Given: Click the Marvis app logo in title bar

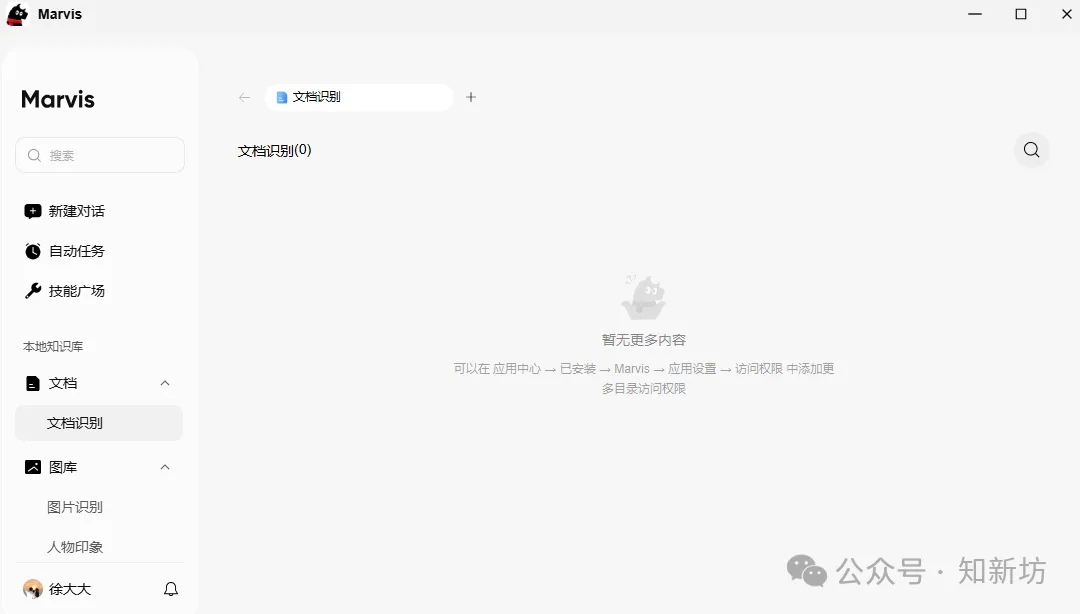Looking at the screenshot, I should [x=17, y=14].
